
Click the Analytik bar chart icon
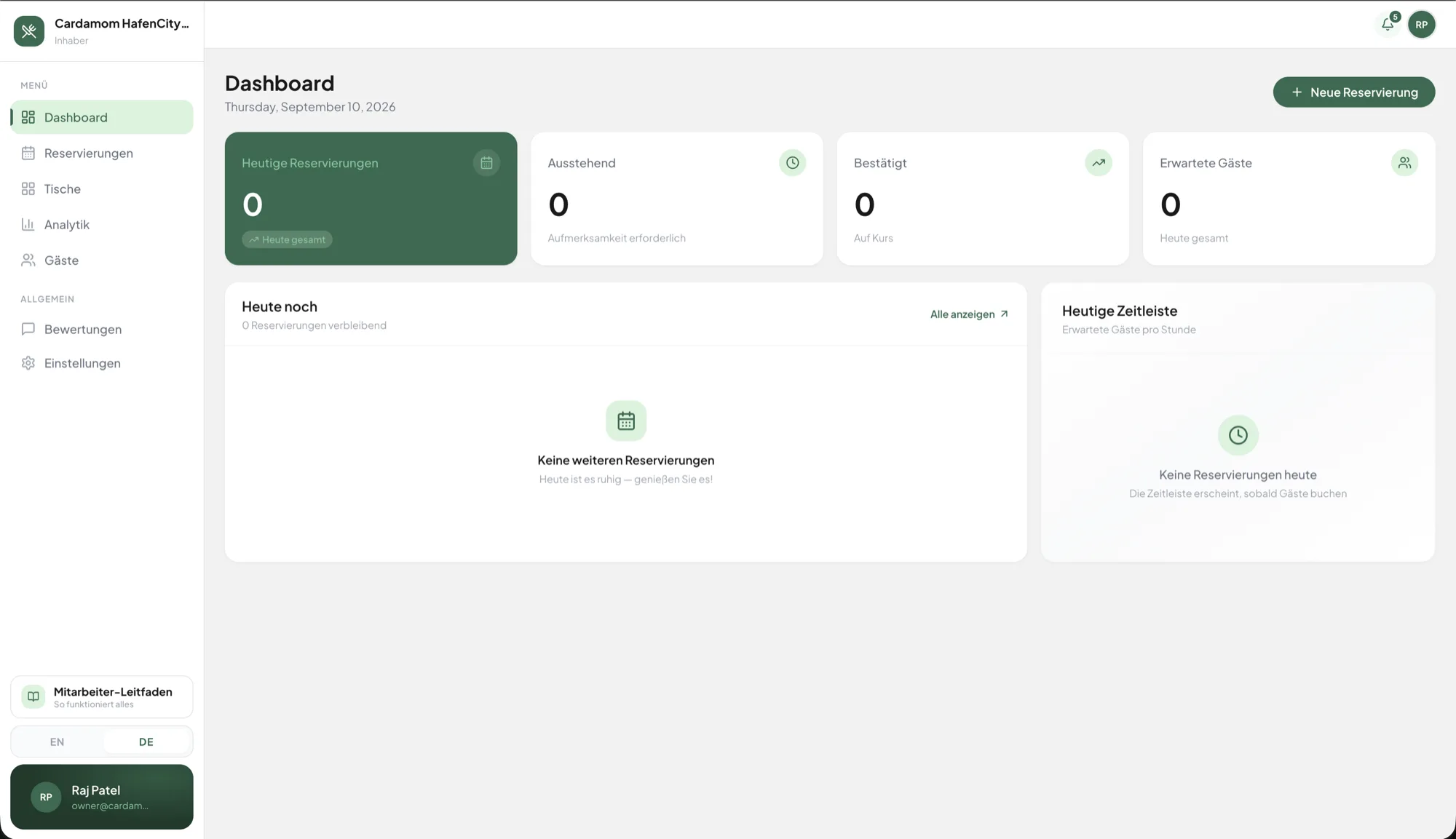[28, 224]
